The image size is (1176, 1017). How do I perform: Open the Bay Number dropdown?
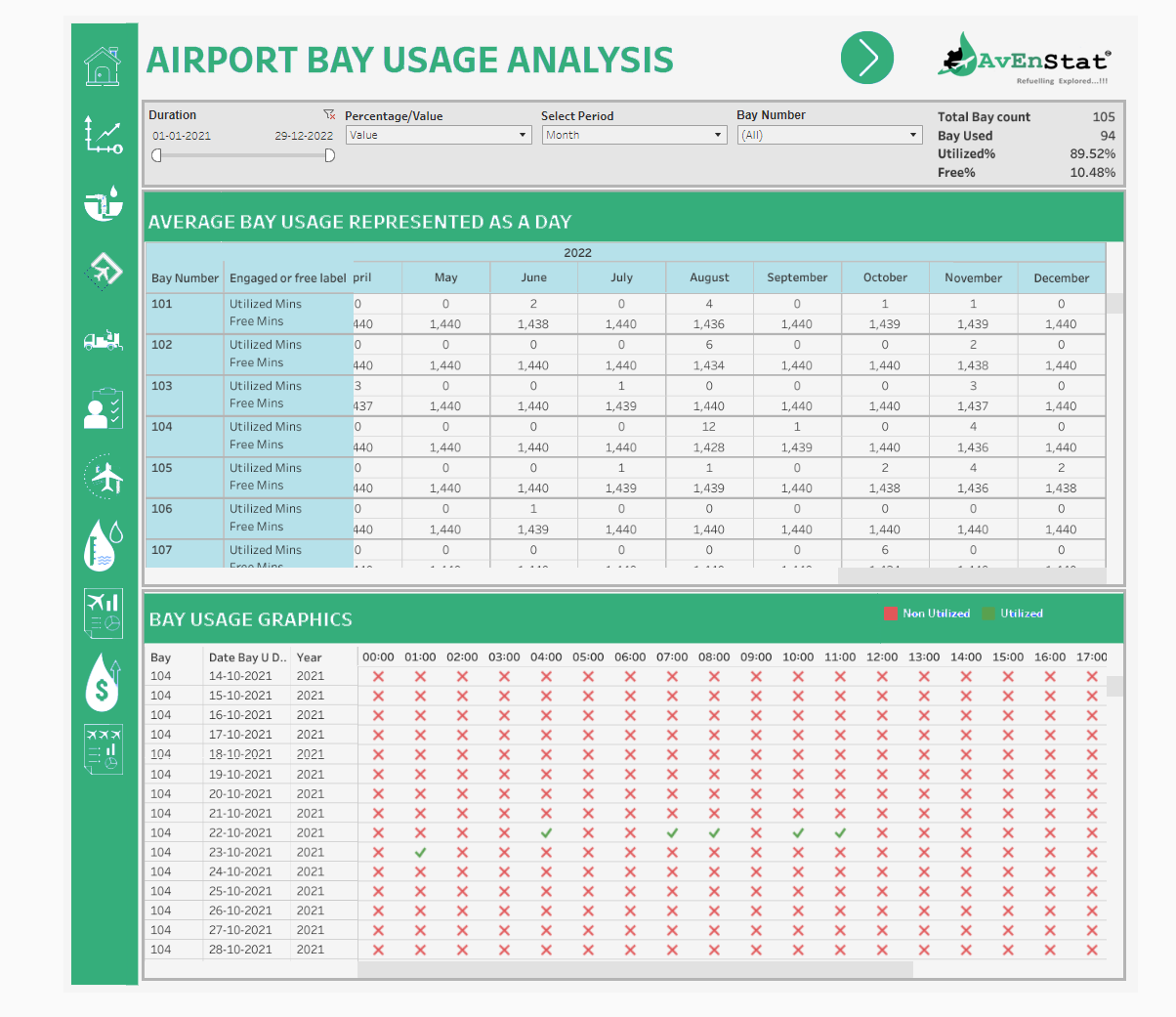coord(829,135)
